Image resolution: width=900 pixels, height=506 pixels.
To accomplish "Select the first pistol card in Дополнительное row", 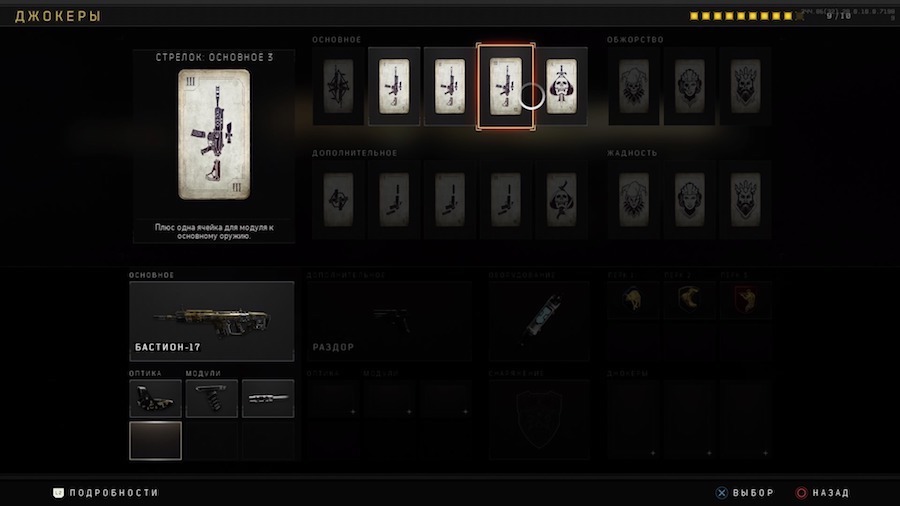I will click(394, 199).
